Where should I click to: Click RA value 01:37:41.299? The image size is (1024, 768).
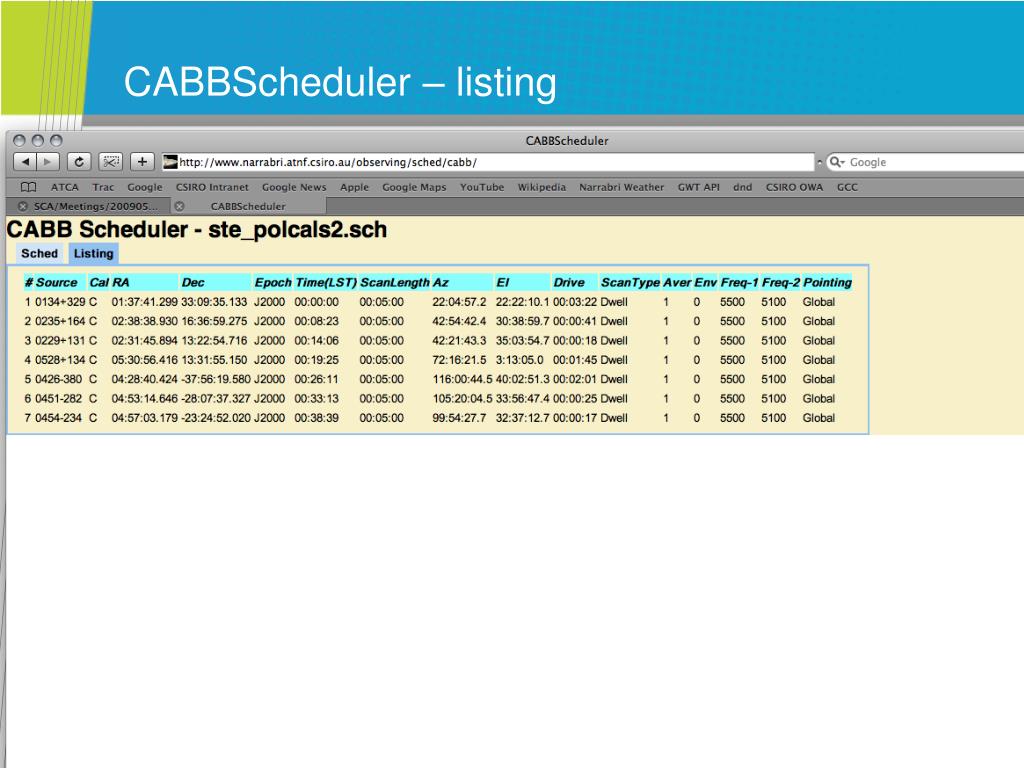144,302
